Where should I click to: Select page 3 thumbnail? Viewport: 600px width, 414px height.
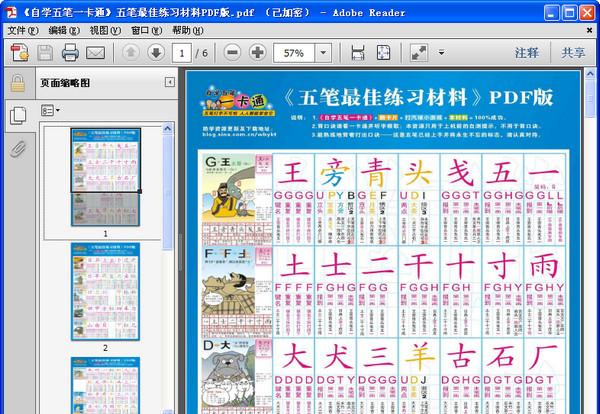click(x=106, y=385)
